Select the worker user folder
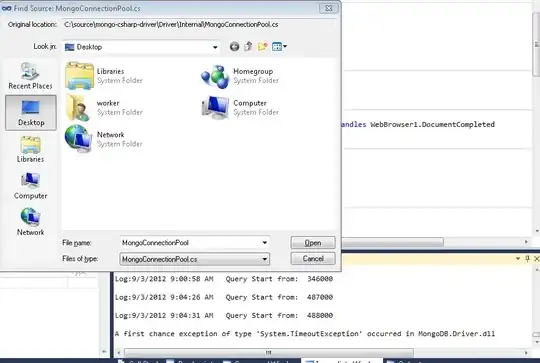This screenshot has width=540, height=363. point(104,108)
